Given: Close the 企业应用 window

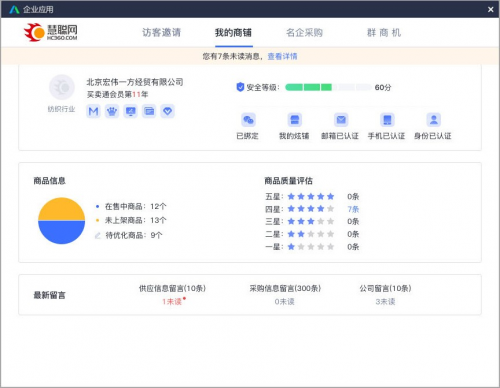Looking at the screenshot, I should pyautogui.click(x=490, y=9).
